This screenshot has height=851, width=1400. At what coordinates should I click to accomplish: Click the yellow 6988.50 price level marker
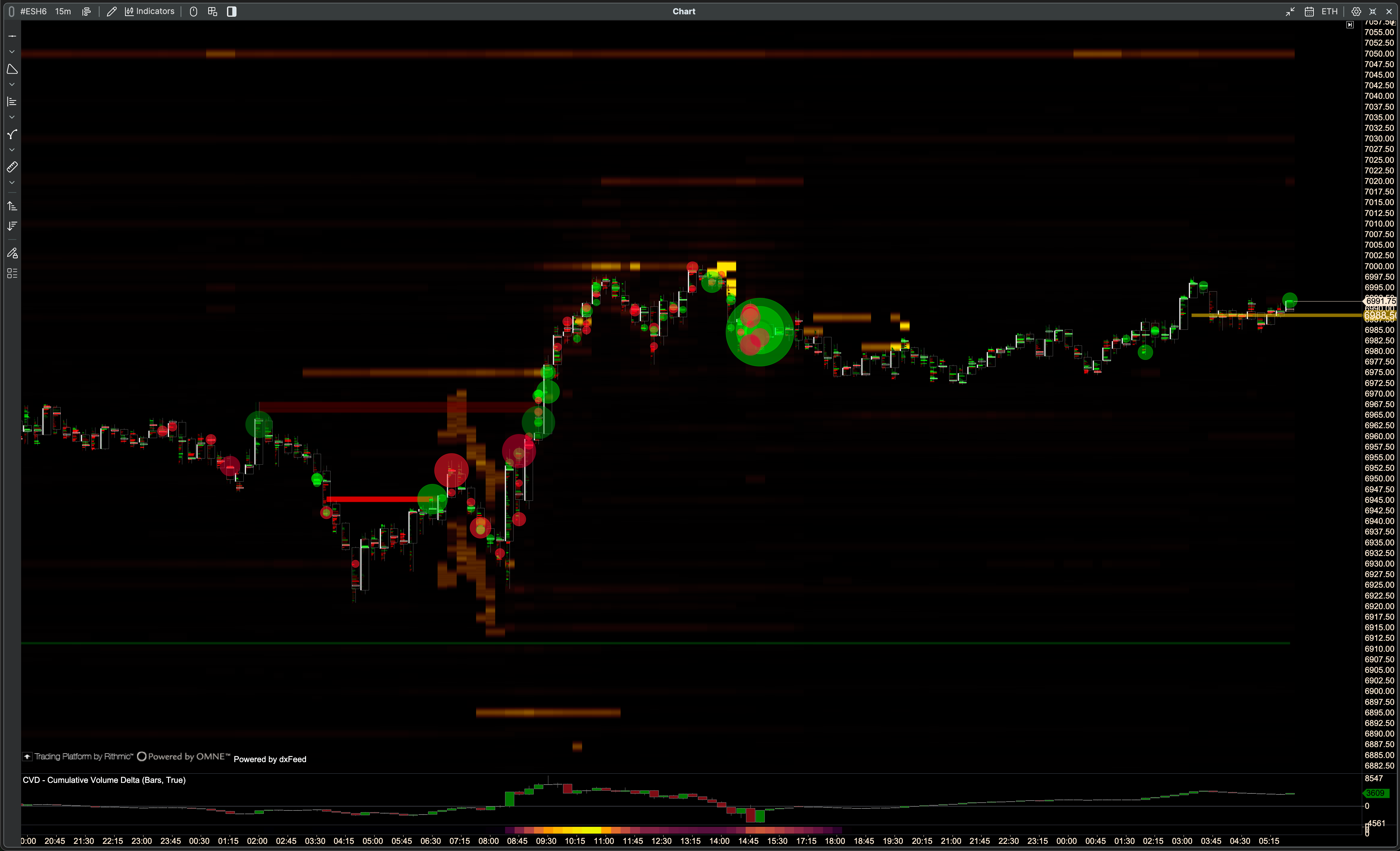coord(1380,315)
